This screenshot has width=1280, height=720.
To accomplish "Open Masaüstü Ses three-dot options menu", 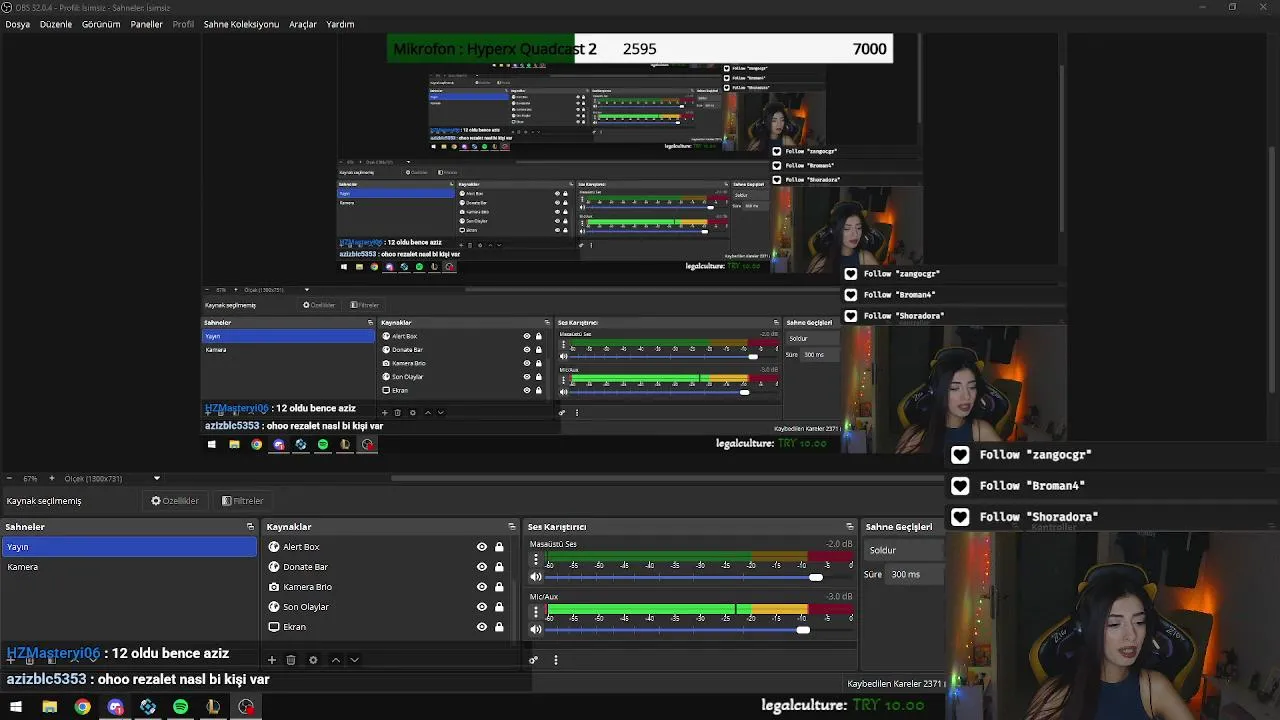I will tap(536, 560).
